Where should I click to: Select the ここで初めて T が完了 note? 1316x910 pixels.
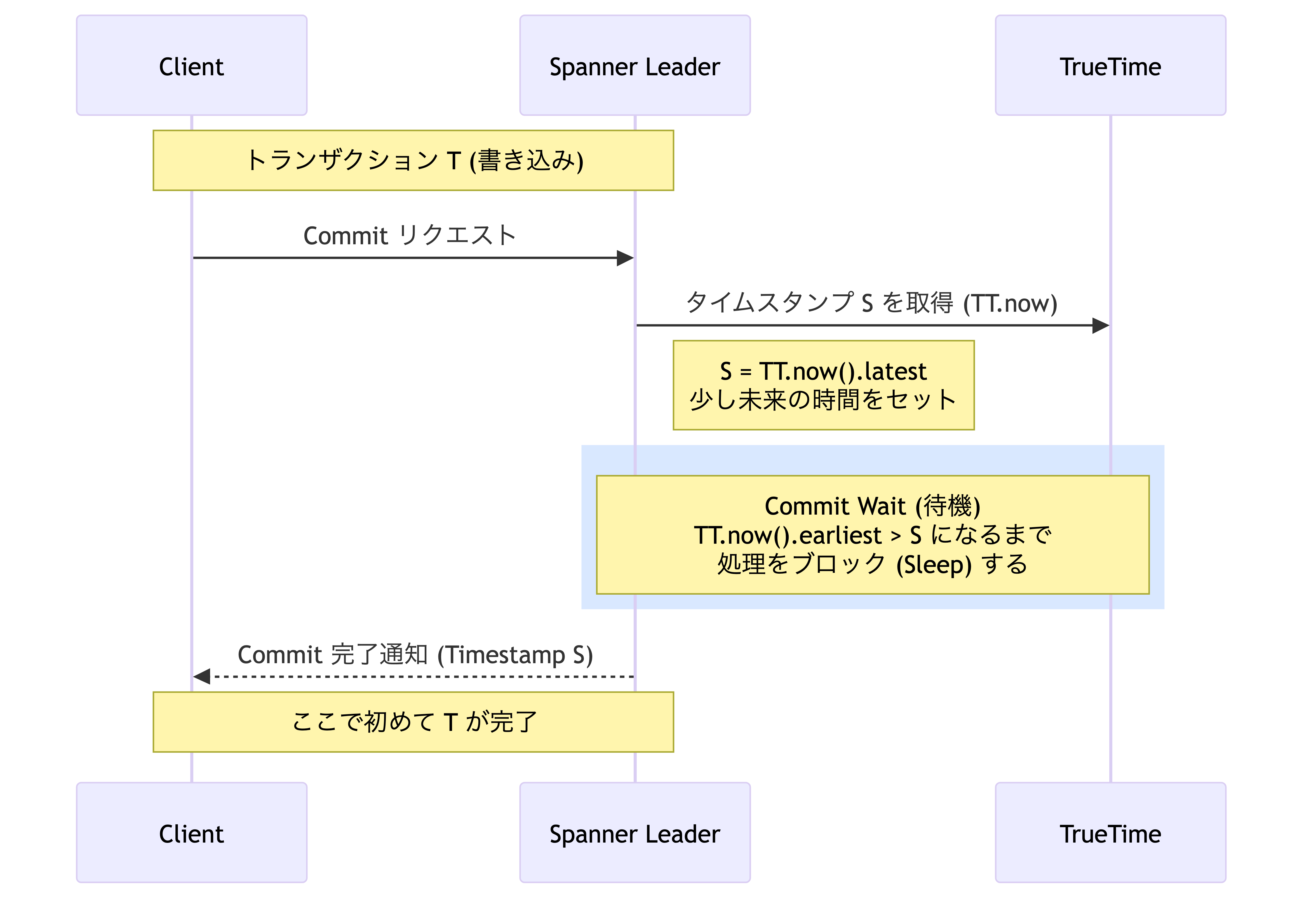[413, 722]
